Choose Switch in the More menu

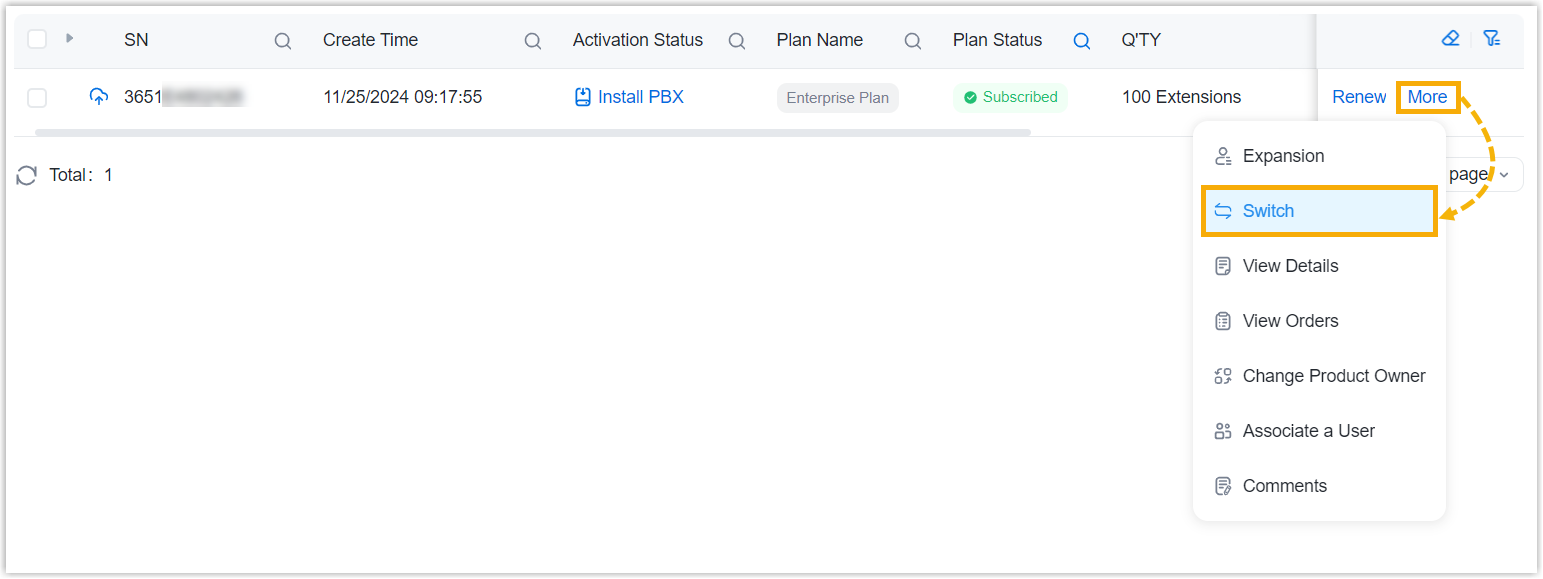[1268, 211]
